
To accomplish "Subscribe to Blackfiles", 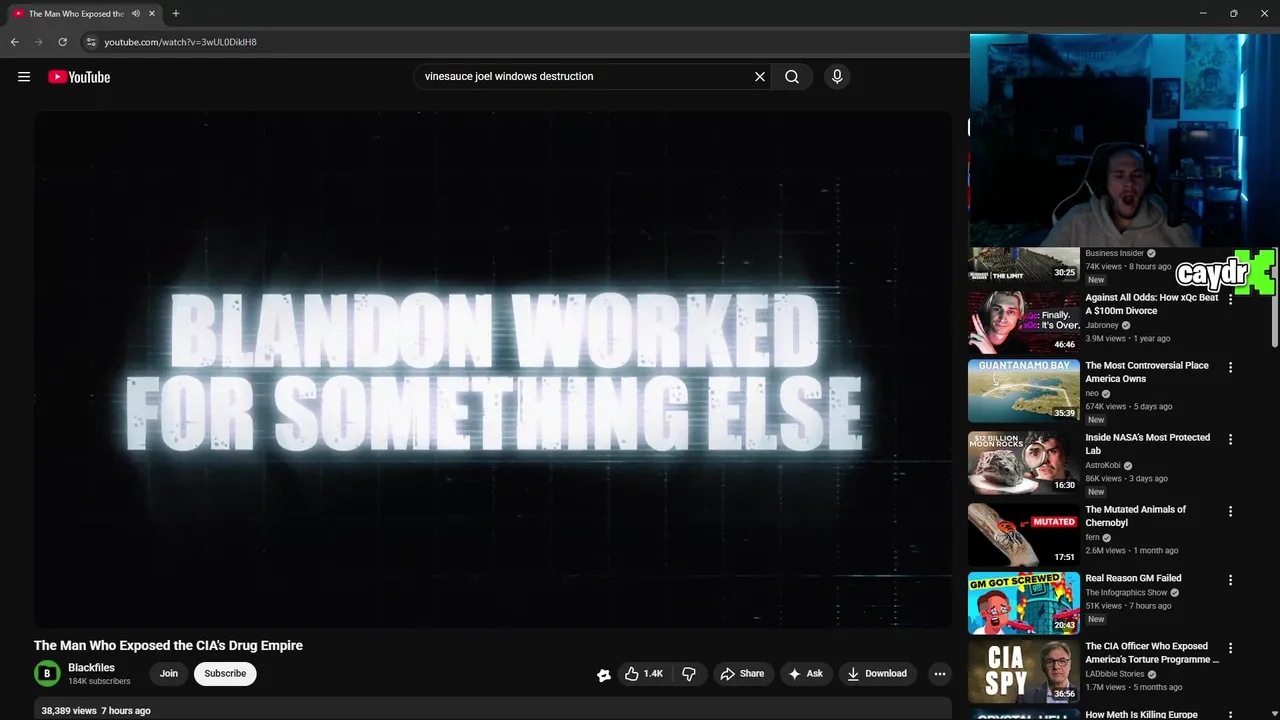I will point(225,674).
